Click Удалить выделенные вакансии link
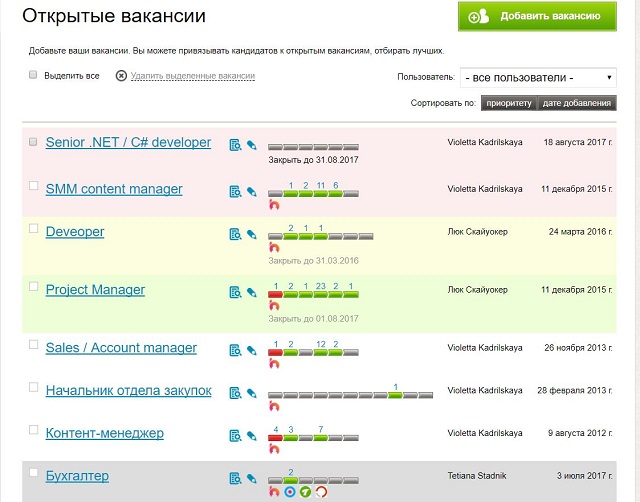The height and width of the screenshot is (502, 640). coord(193,76)
